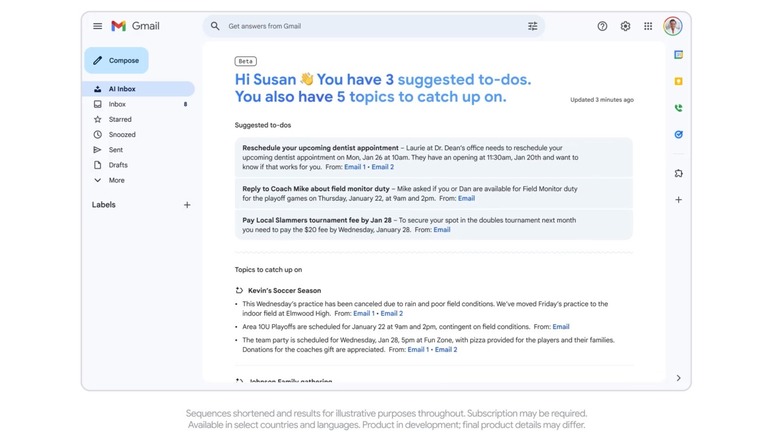
Task: Open Email 2 for team party item
Action: point(446,349)
